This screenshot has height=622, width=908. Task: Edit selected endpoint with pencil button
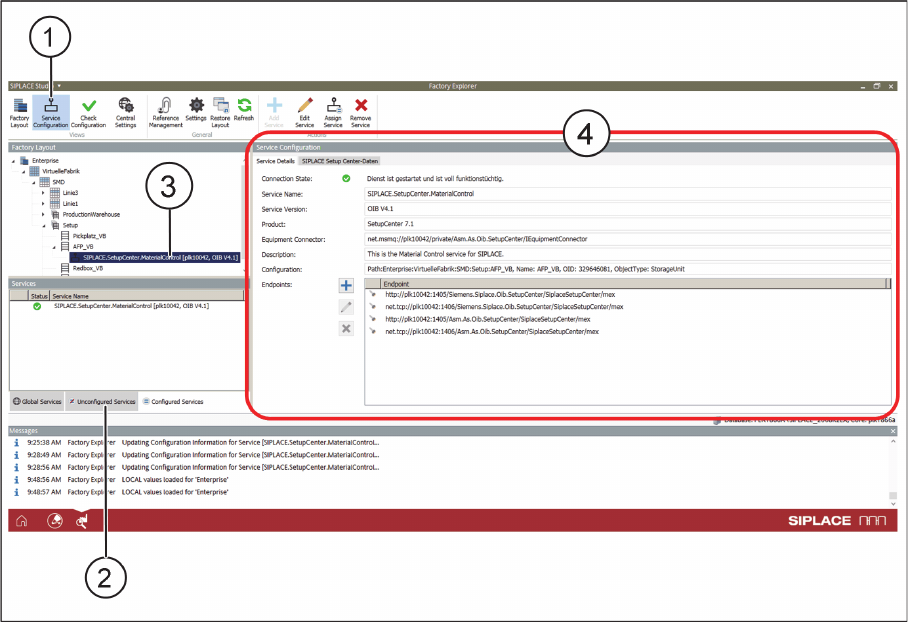point(346,308)
